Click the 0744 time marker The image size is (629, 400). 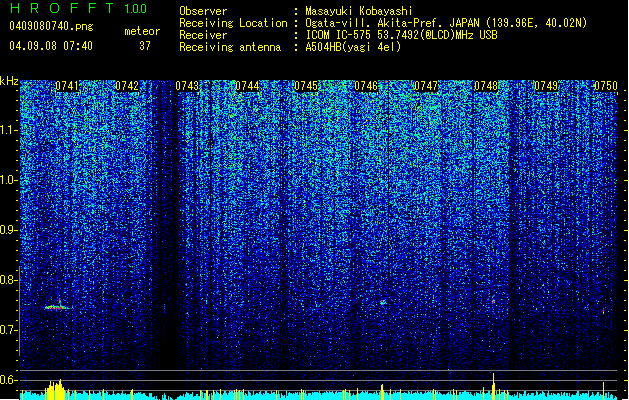tap(247, 86)
